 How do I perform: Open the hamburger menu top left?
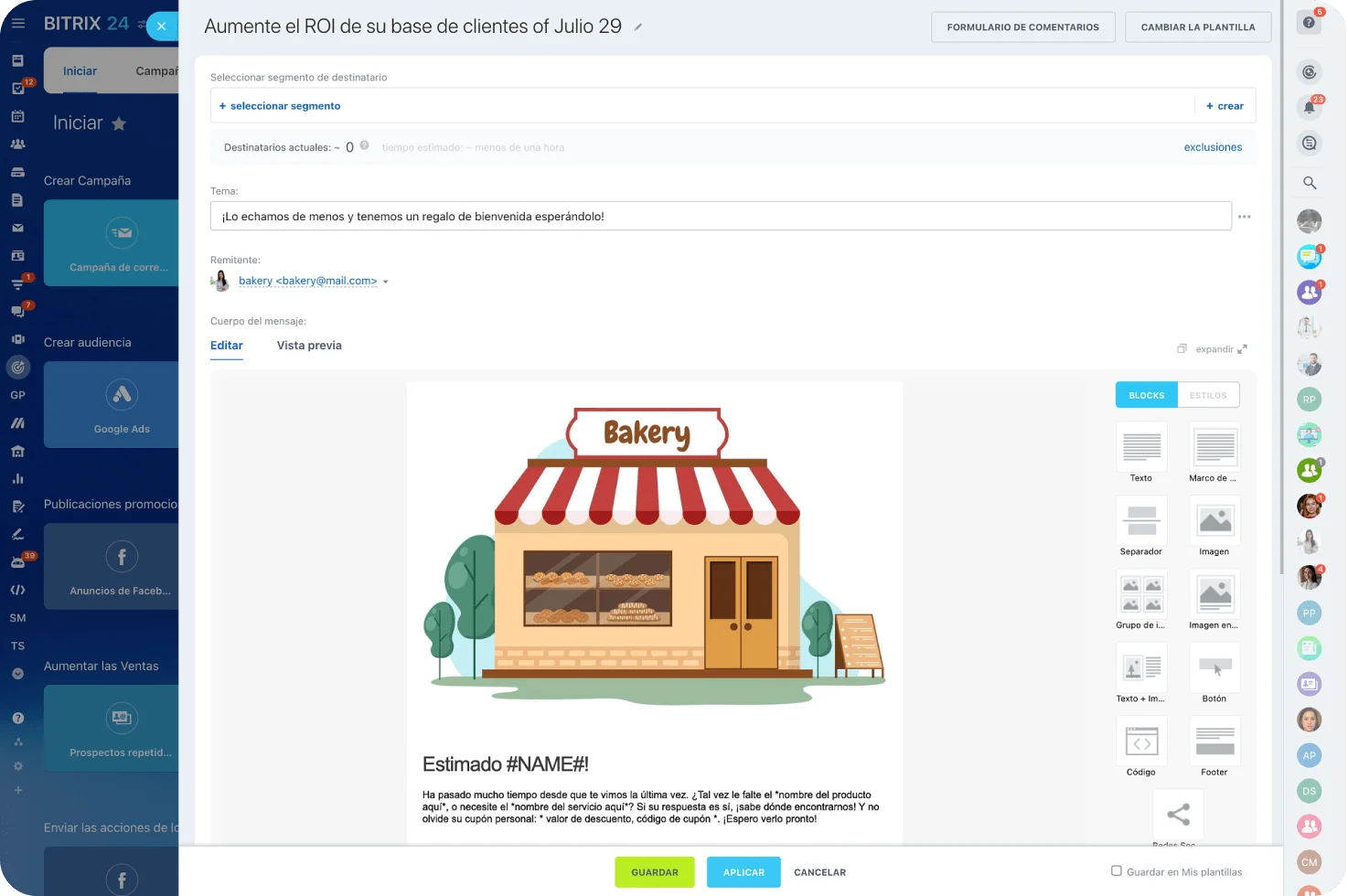coord(16,23)
